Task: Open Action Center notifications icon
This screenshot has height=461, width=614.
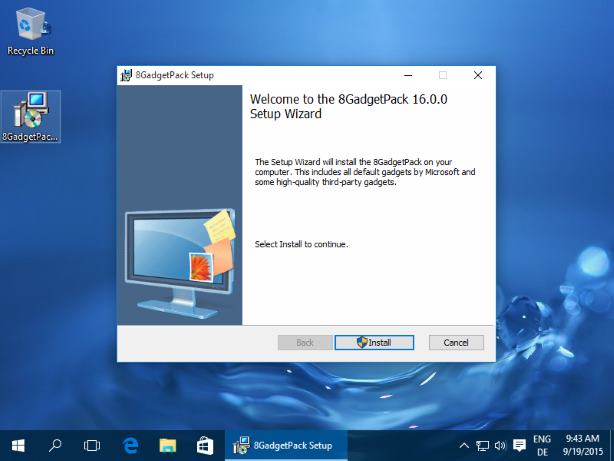Action: (x=519, y=445)
